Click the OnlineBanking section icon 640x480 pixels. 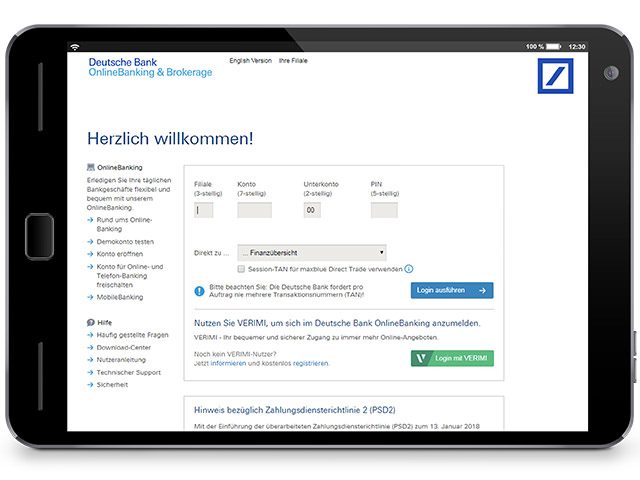[x=91, y=167]
